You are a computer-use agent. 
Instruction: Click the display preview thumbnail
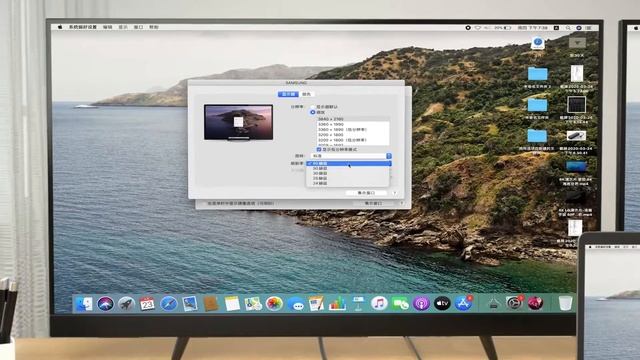[x=238, y=122]
